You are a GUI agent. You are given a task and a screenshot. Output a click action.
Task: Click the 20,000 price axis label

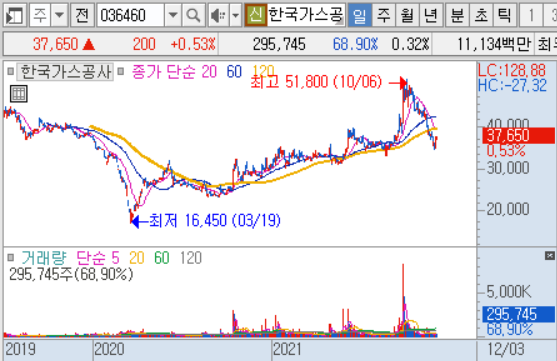click(508, 209)
